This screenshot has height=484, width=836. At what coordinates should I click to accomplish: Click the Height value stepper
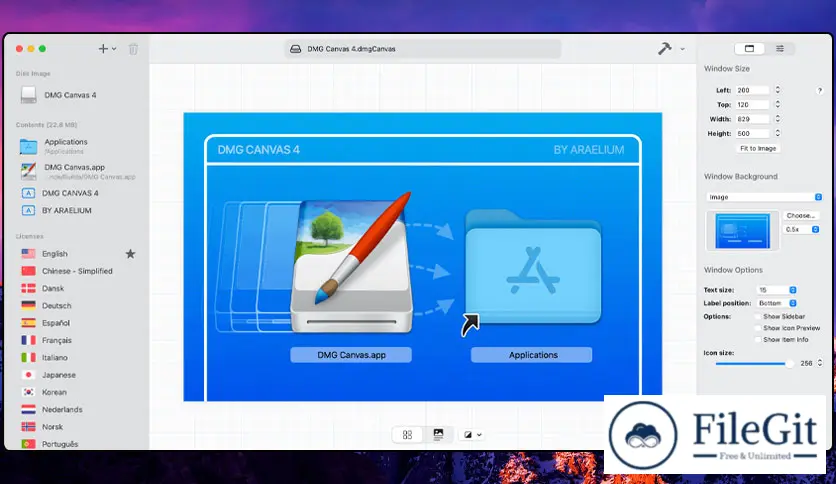(777, 133)
